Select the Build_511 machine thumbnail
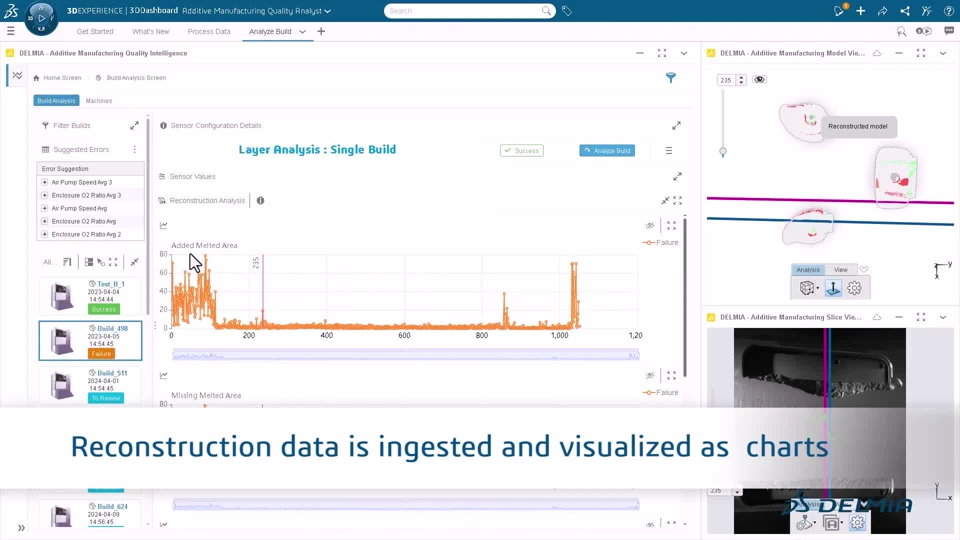960x540 pixels. pos(62,385)
